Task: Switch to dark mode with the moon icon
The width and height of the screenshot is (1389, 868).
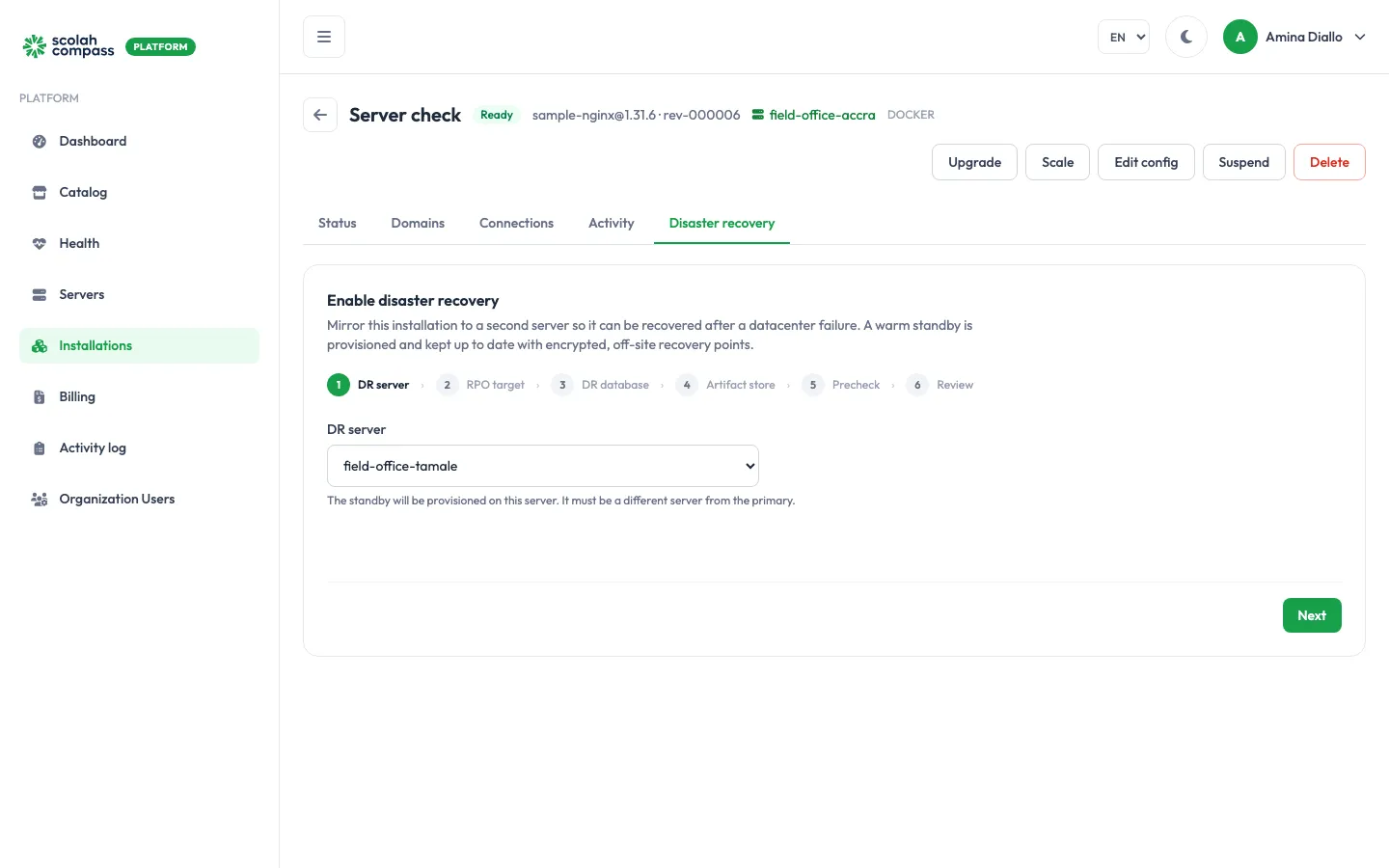Action: point(1186,37)
